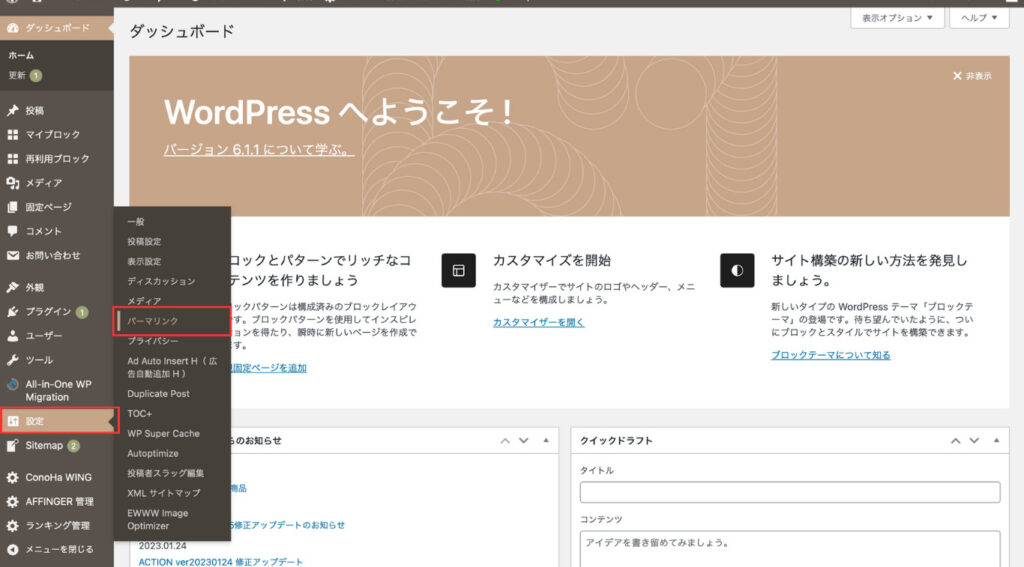The width and height of the screenshot is (1024, 567).
Task: Select 投稿設定 in the settings submenu
Action: tap(144, 242)
